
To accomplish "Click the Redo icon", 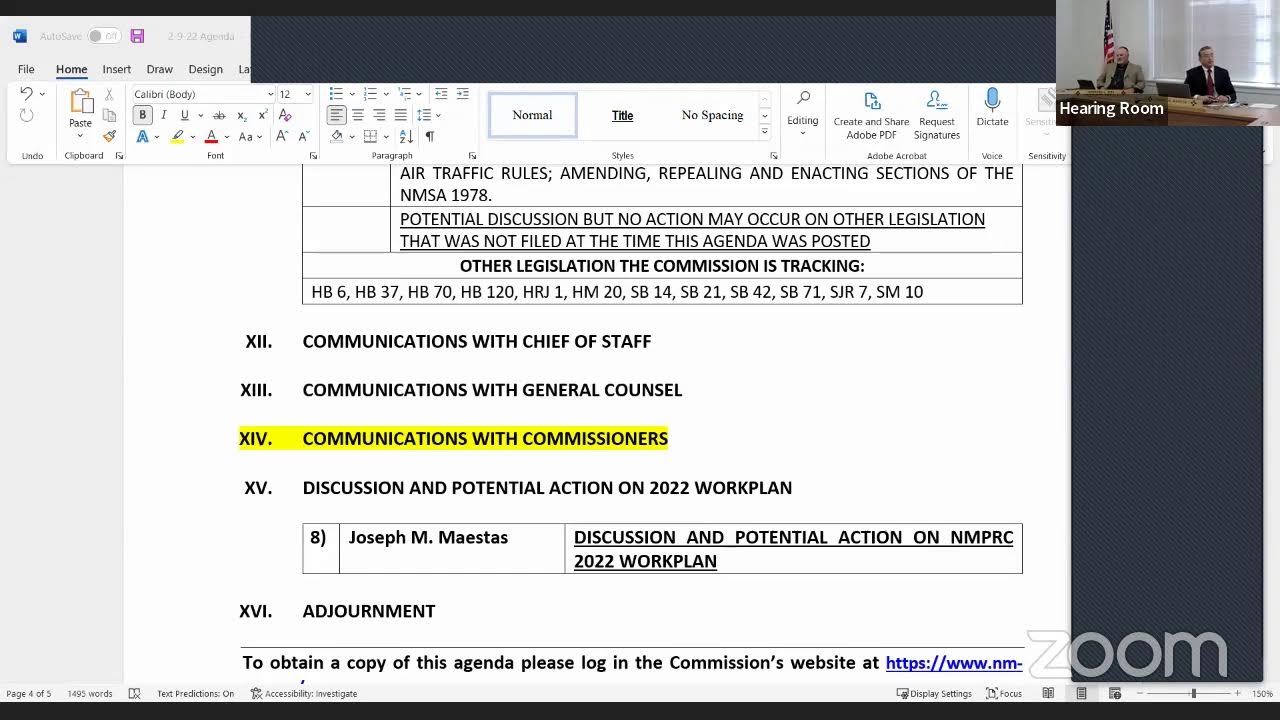I will click(x=27, y=115).
